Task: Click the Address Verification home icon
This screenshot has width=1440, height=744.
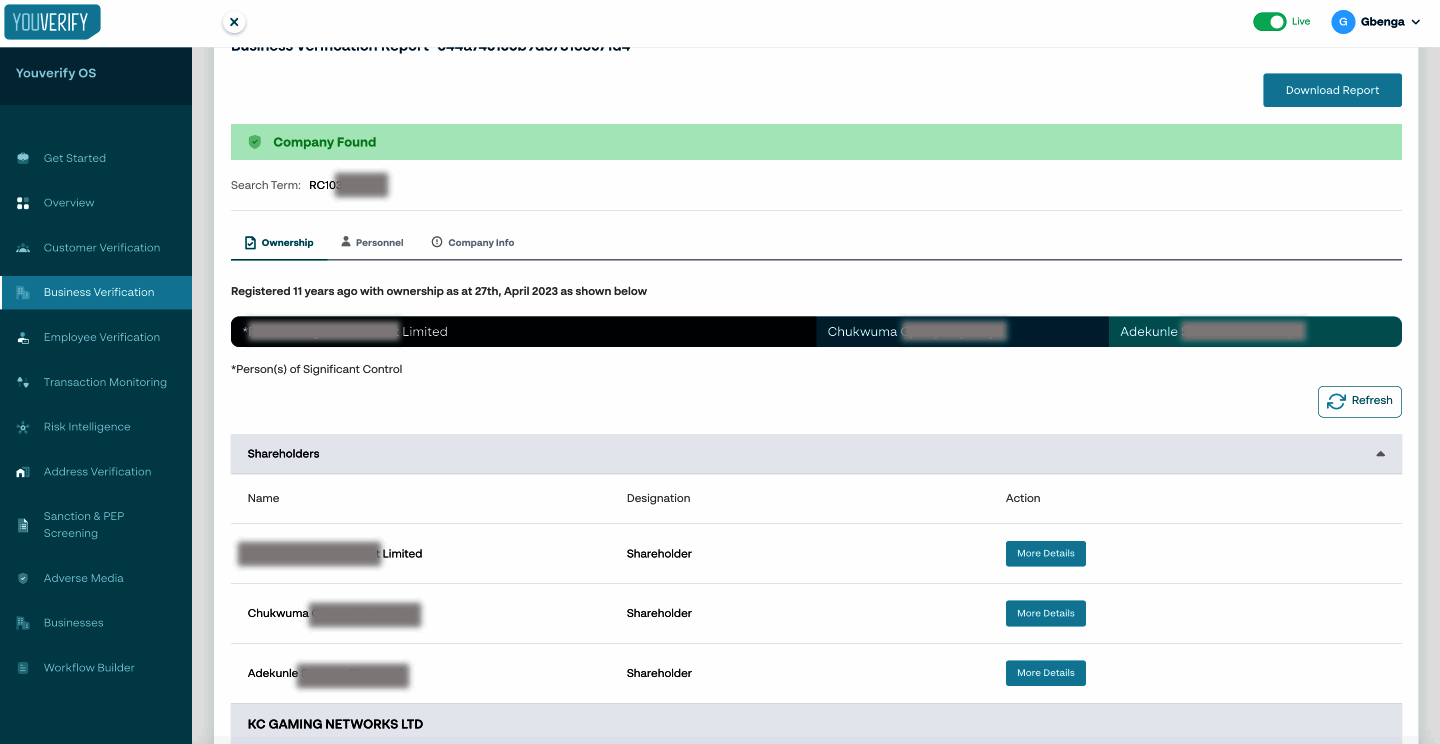Action: coord(23,472)
